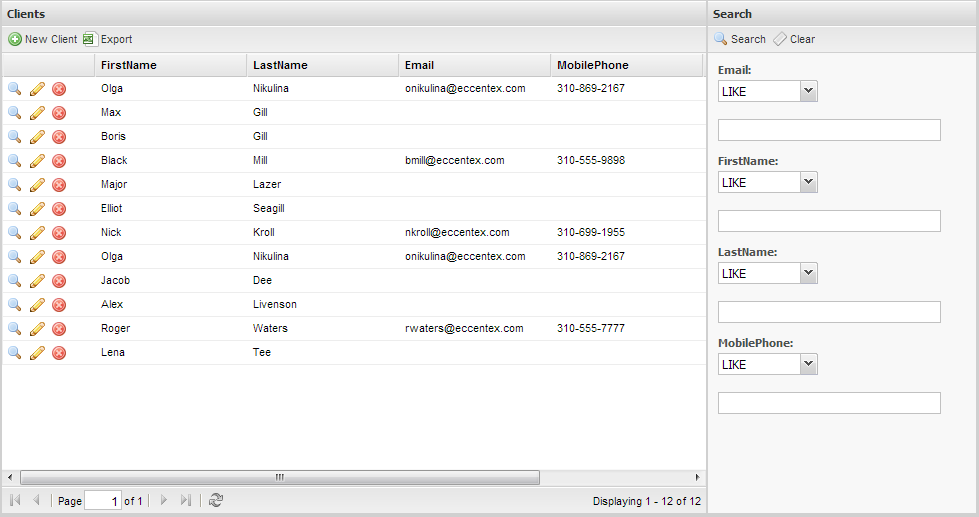The height and width of the screenshot is (517, 979).
Task: Delete Jacob Dee's record
Action: (x=59, y=281)
